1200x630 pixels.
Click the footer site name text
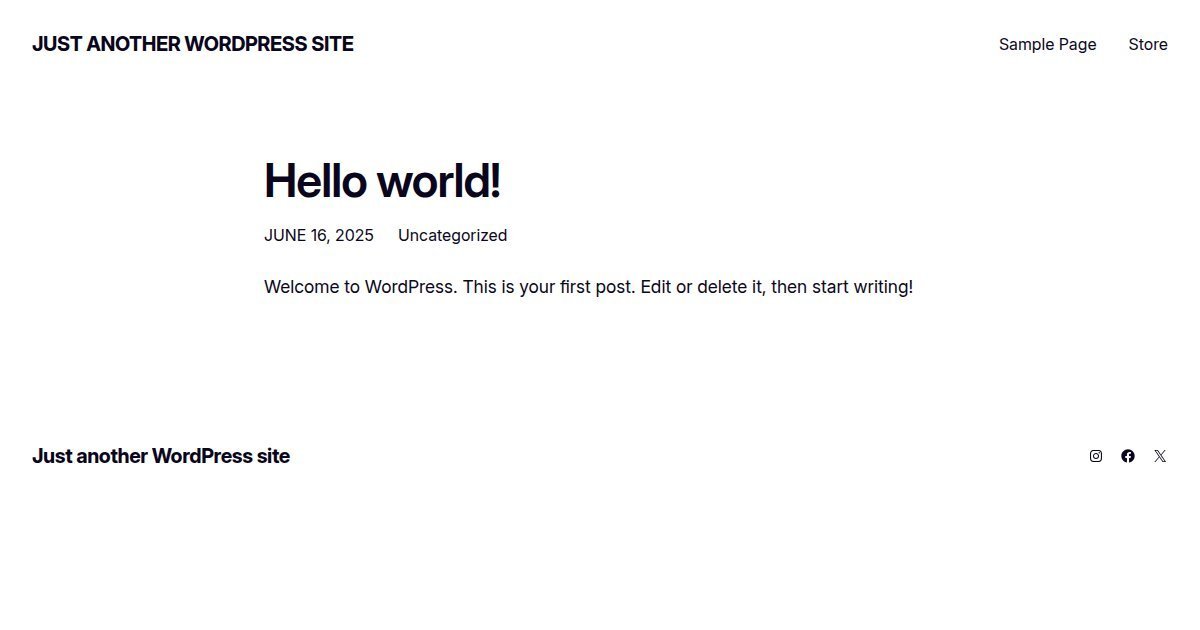[161, 456]
